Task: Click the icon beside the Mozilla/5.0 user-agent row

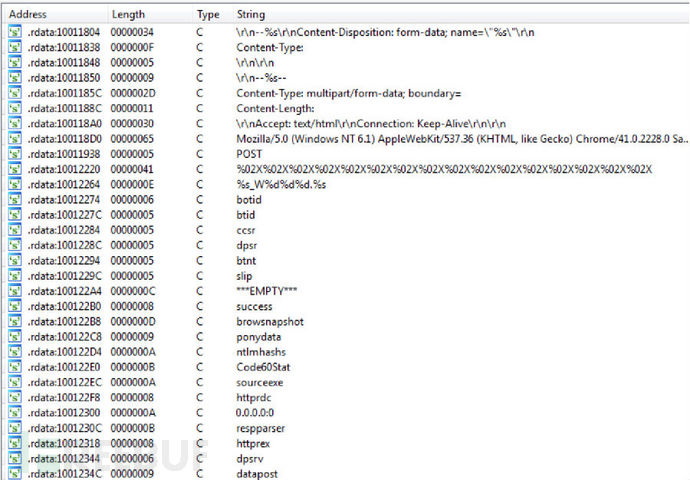Action: pos(14,139)
